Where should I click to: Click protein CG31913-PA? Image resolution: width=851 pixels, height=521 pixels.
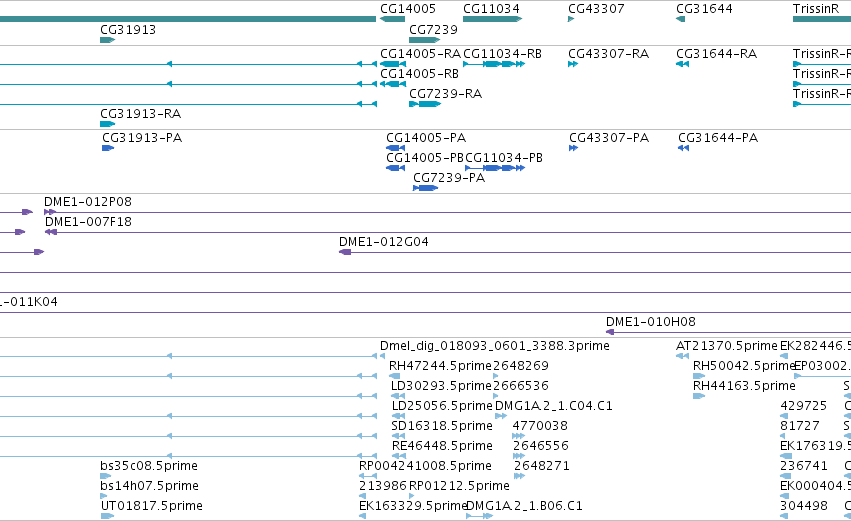pos(108,148)
